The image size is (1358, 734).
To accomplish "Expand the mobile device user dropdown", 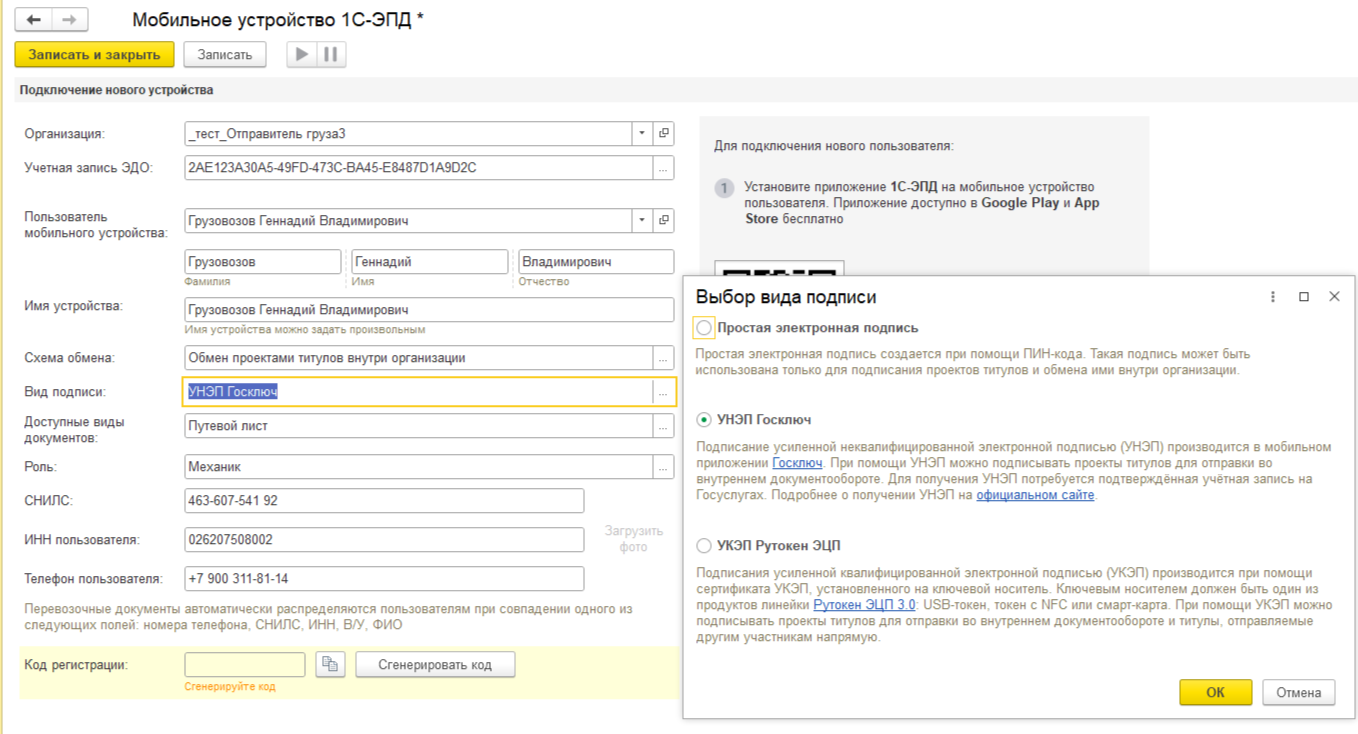I will coord(641,220).
